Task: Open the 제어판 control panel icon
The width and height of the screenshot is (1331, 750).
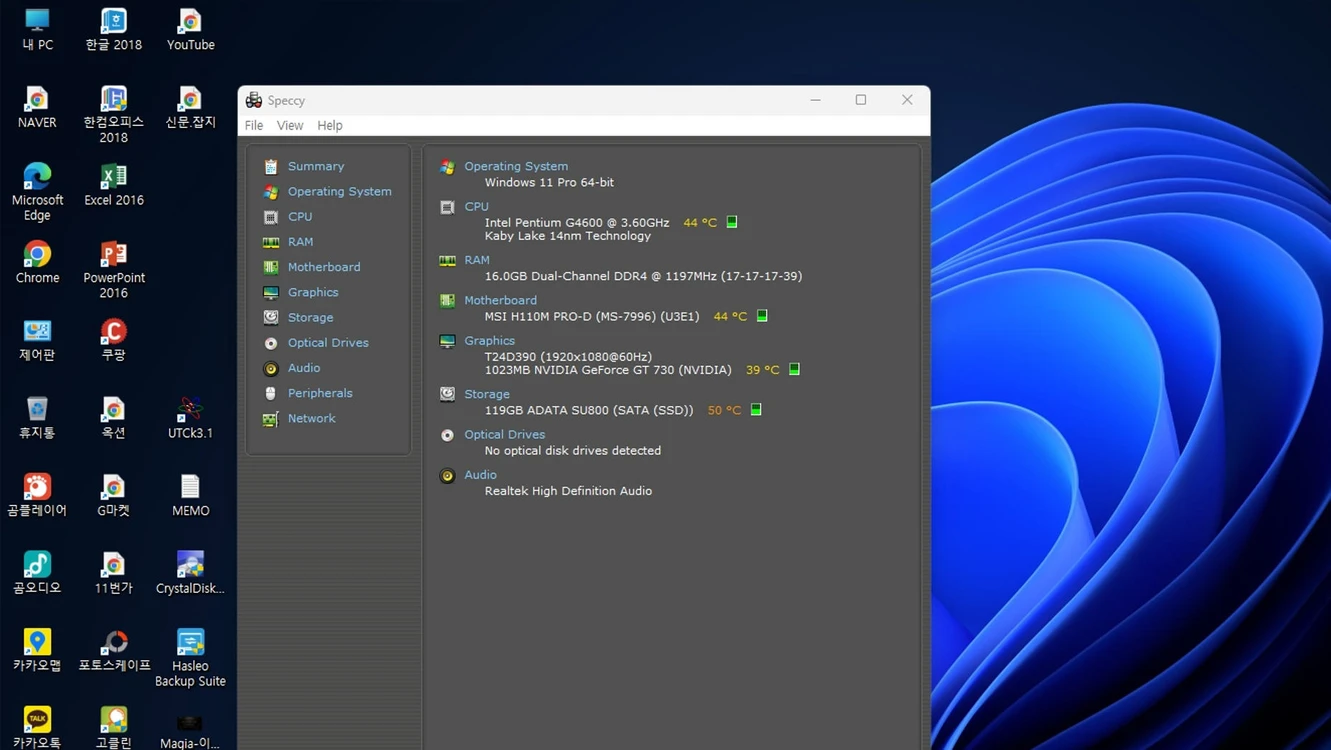Action: coord(37,340)
